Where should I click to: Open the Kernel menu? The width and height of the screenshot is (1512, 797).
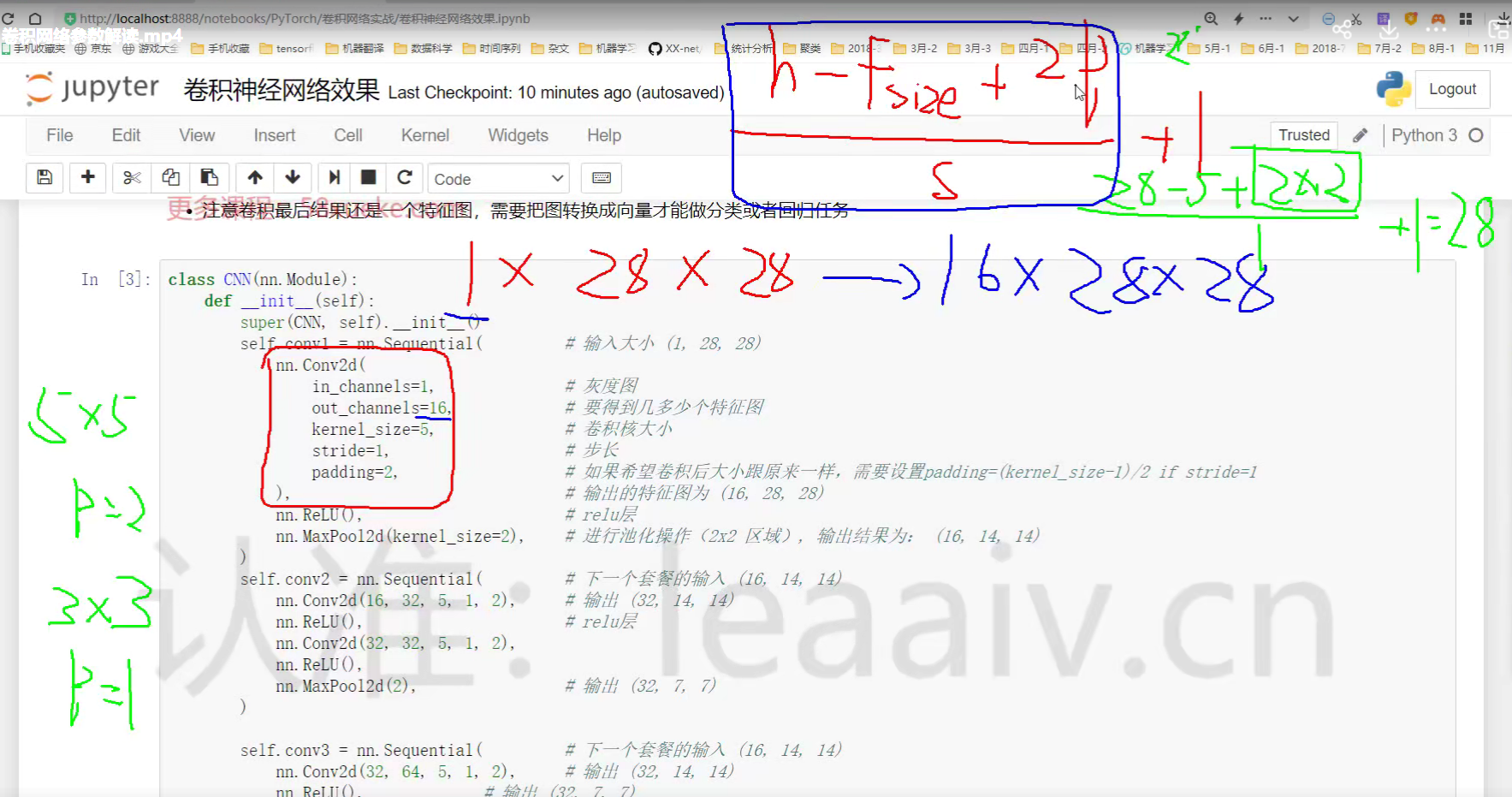click(x=424, y=135)
